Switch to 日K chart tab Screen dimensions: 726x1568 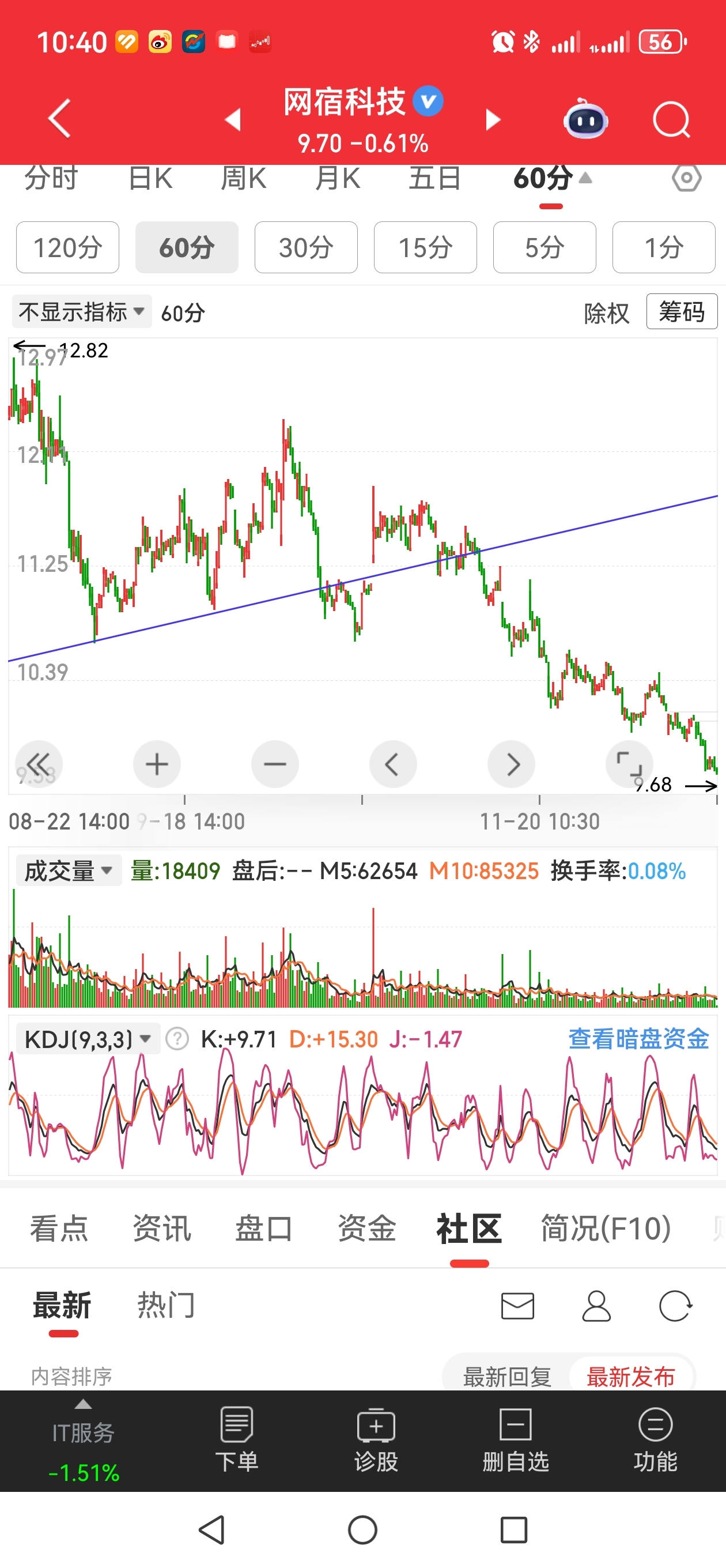151,178
